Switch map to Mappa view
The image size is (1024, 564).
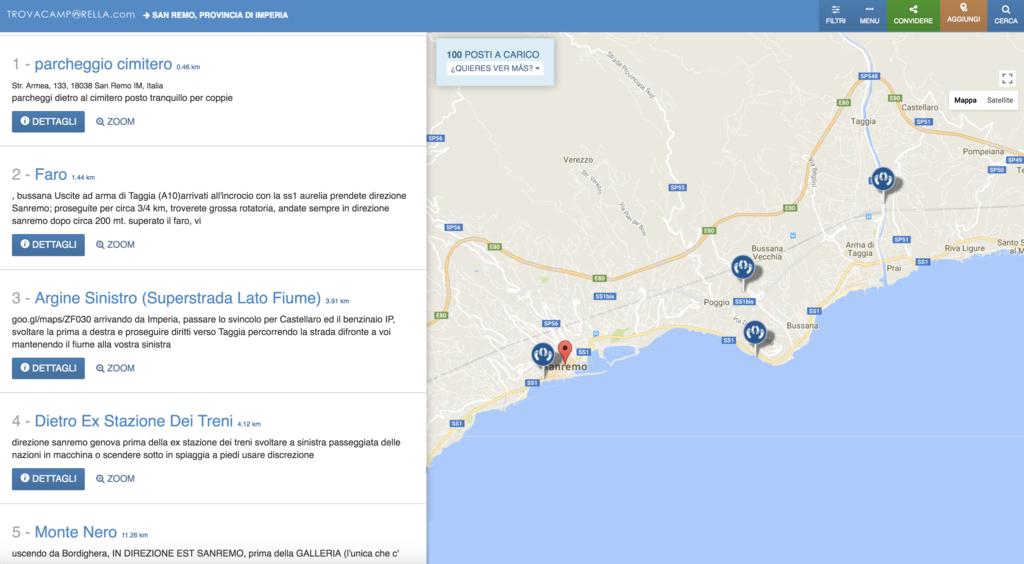[965, 100]
